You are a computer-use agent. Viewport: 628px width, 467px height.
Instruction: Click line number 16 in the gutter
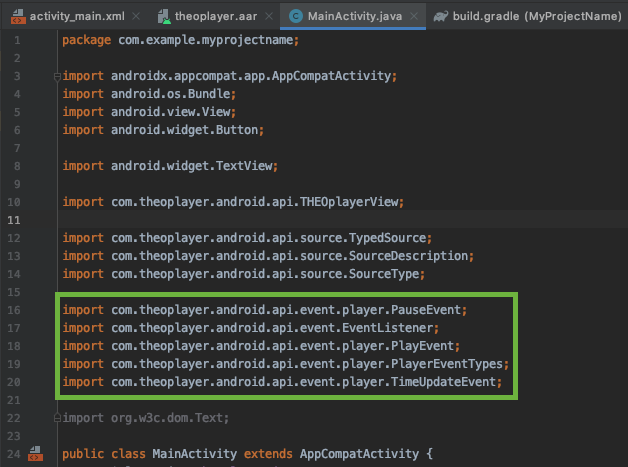pos(16,310)
